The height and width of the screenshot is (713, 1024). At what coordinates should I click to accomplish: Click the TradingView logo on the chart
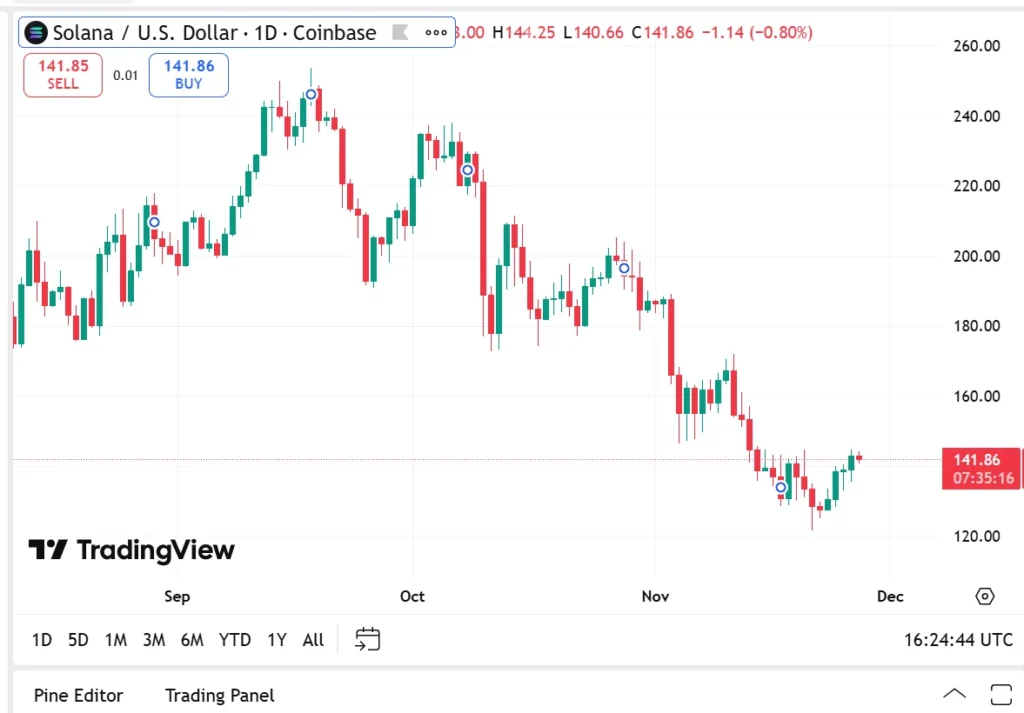pyautogui.click(x=131, y=550)
